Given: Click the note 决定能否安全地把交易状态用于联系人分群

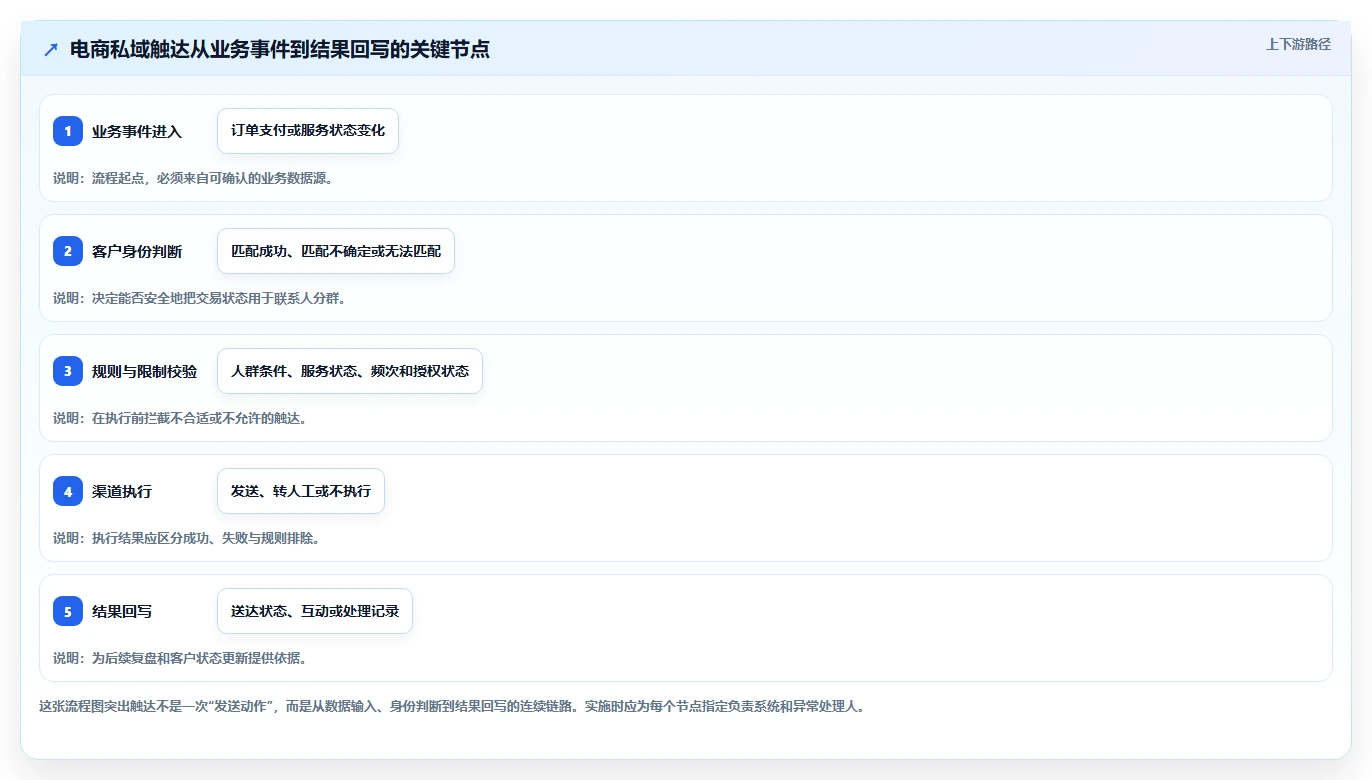Looking at the screenshot, I should tap(200, 298).
